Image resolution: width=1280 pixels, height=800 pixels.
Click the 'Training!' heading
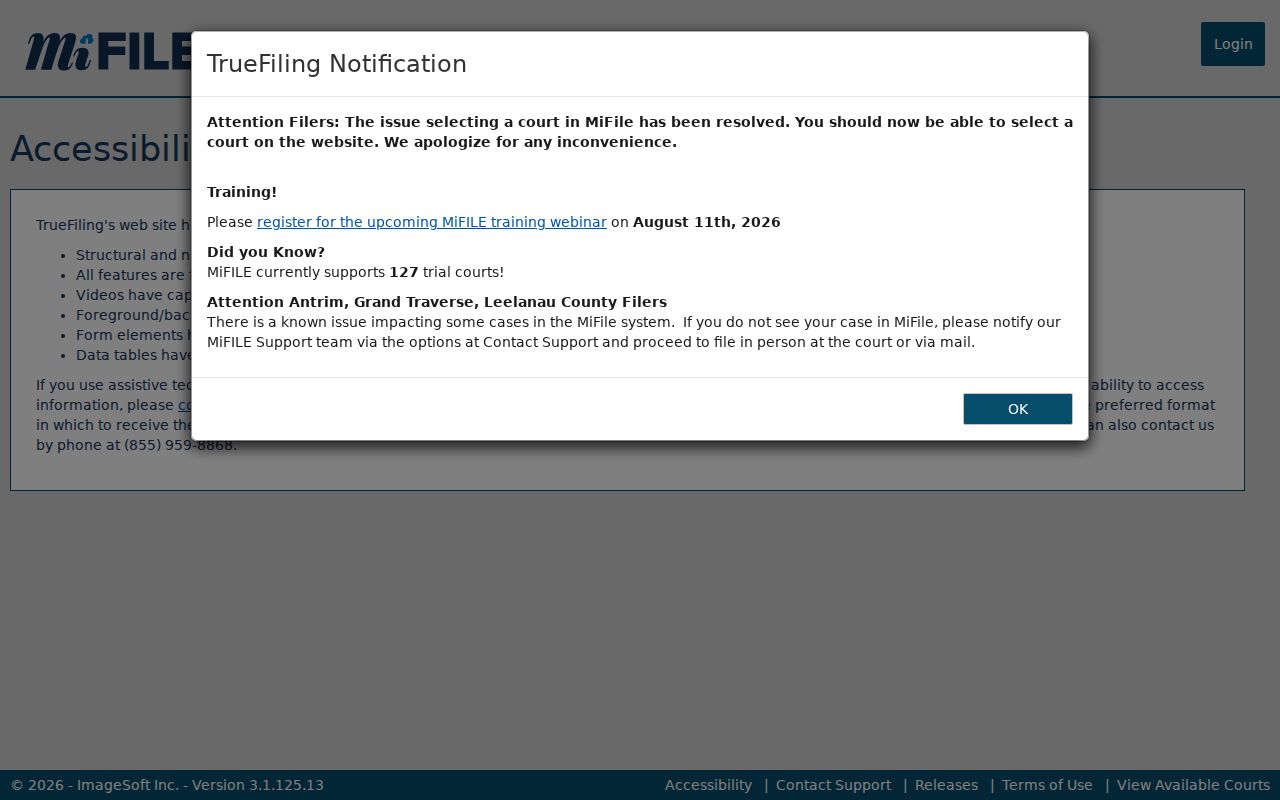coord(242,192)
